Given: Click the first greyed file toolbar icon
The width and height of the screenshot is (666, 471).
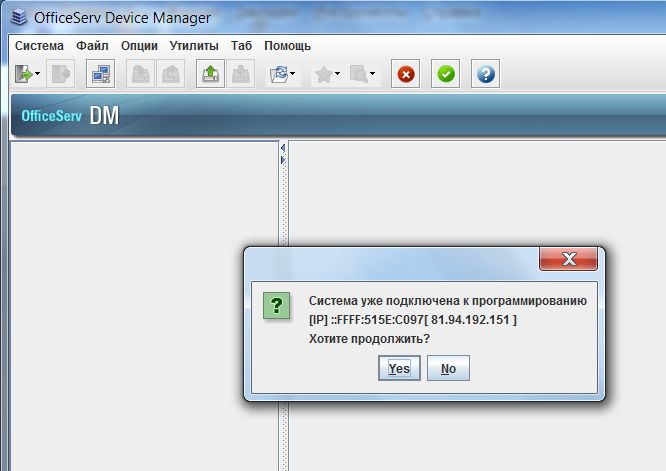Looking at the screenshot, I should pos(141,74).
